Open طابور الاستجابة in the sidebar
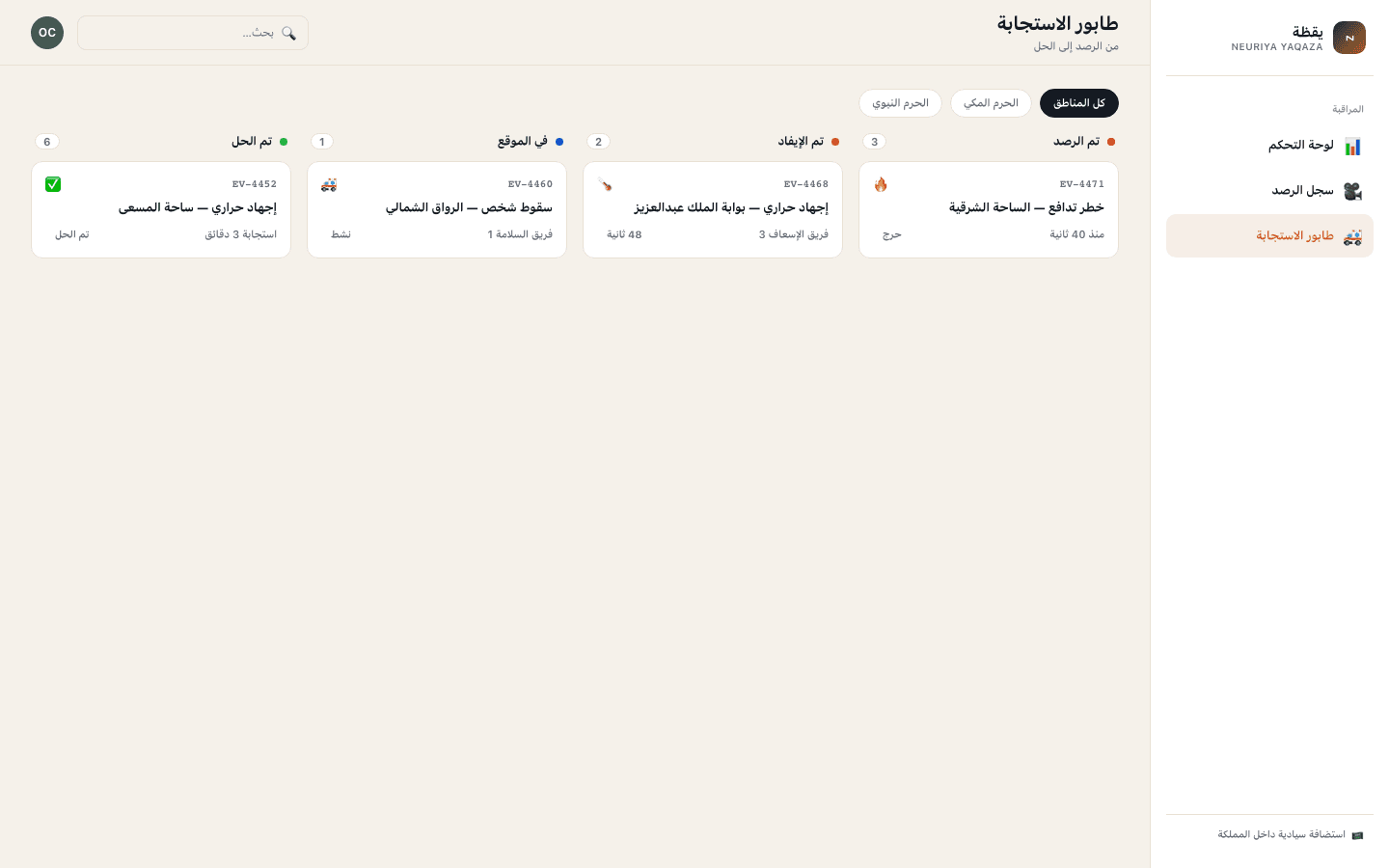This screenshot has height=868, width=1389. [x=1269, y=236]
